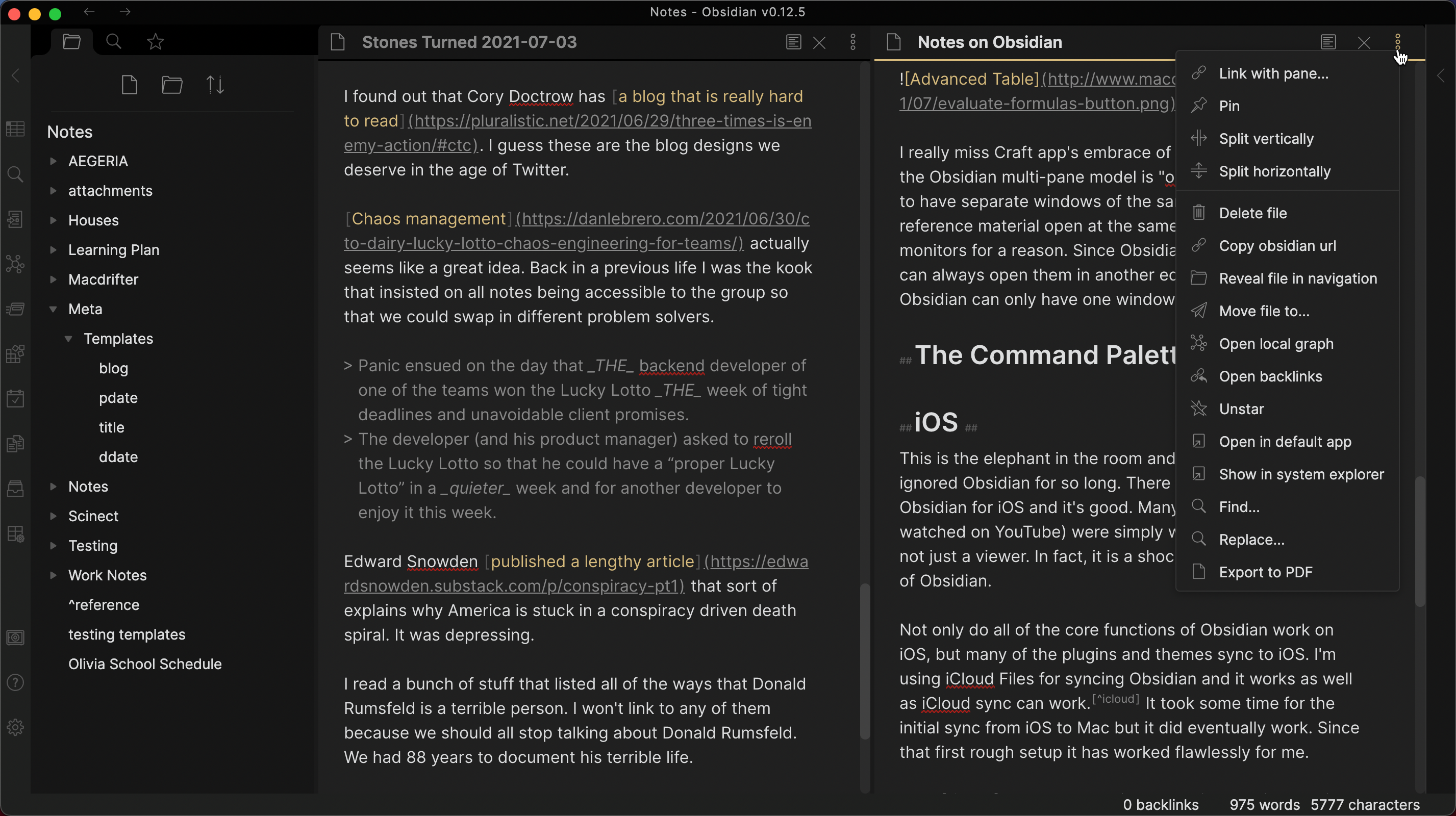Image resolution: width=1456 pixels, height=816 pixels.
Task: Expand the AEGERIA folder
Action: [x=53, y=161]
